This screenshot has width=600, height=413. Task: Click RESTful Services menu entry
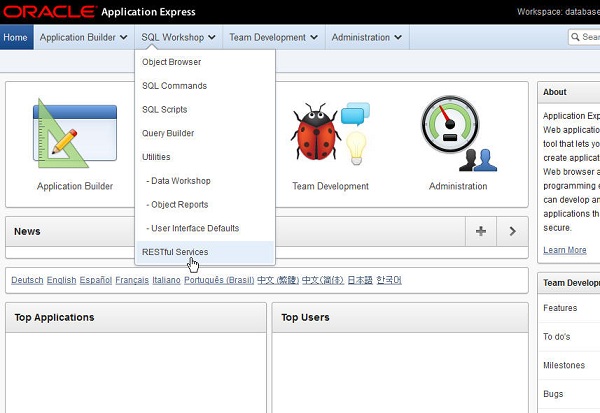[205, 252]
